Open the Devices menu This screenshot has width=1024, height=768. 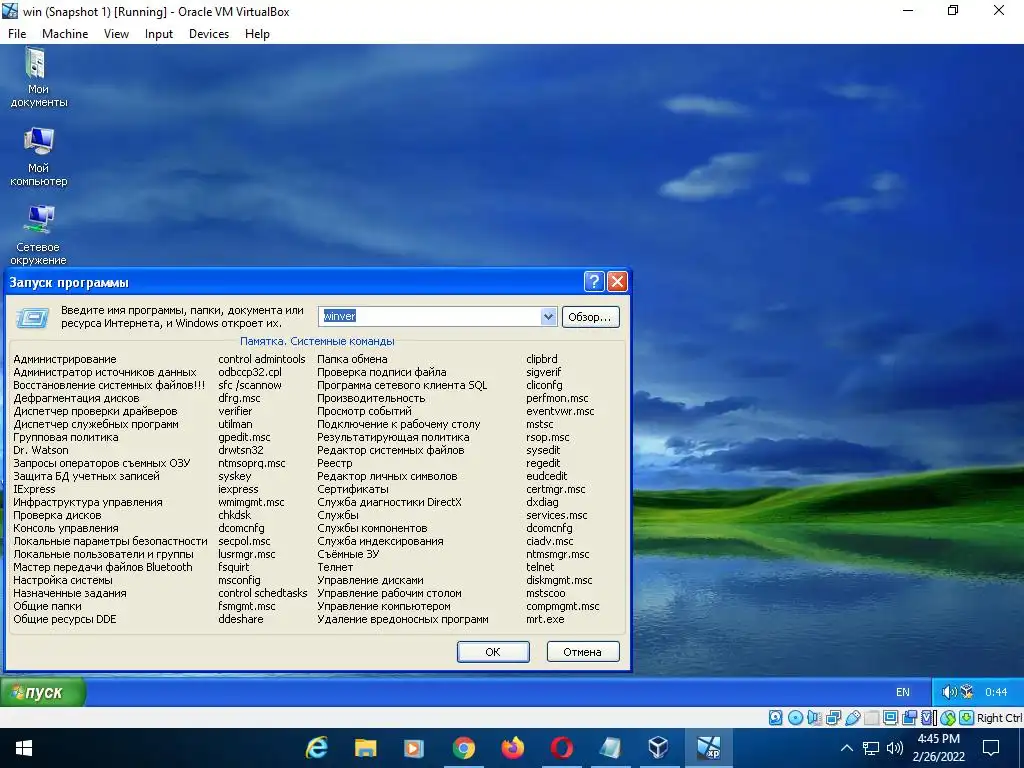coord(209,34)
